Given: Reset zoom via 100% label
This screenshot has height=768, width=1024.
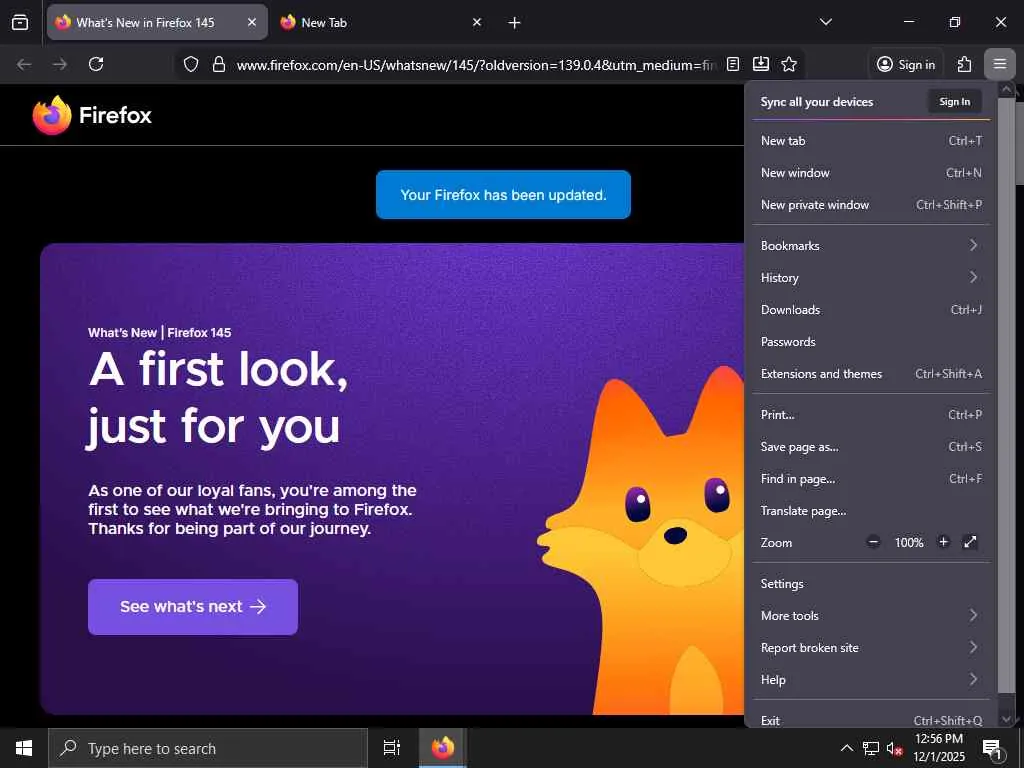Looking at the screenshot, I should pos(908,542).
